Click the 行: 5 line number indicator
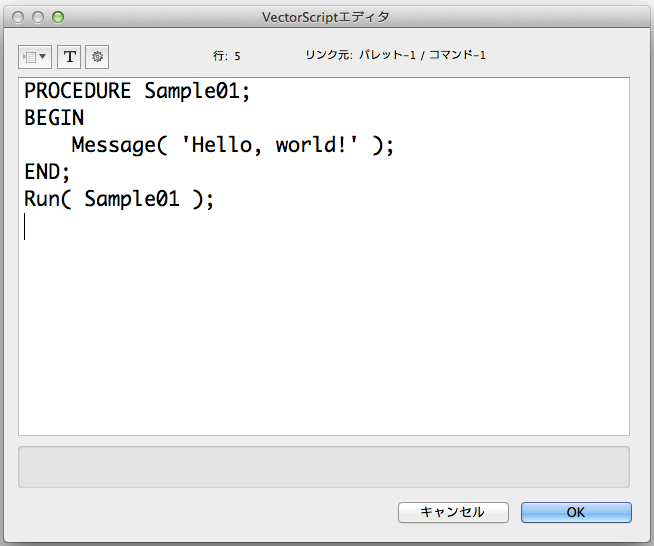The width and height of the screenshot is (654, 546). (227, 56)
